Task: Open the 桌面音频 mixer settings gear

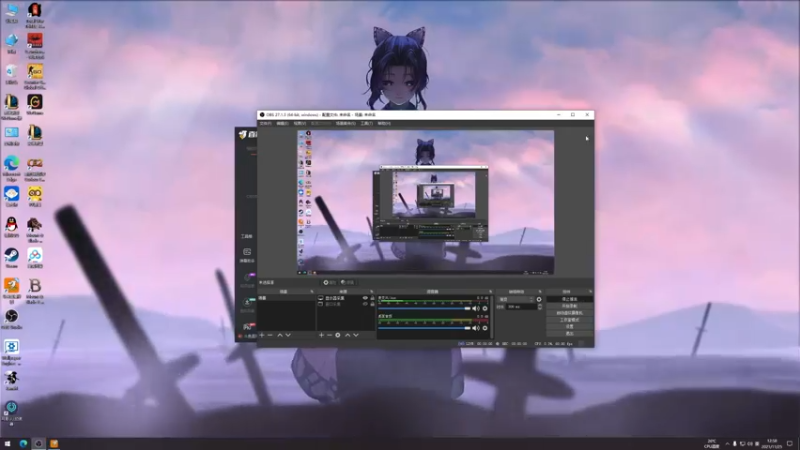Action: coord(485,328)
